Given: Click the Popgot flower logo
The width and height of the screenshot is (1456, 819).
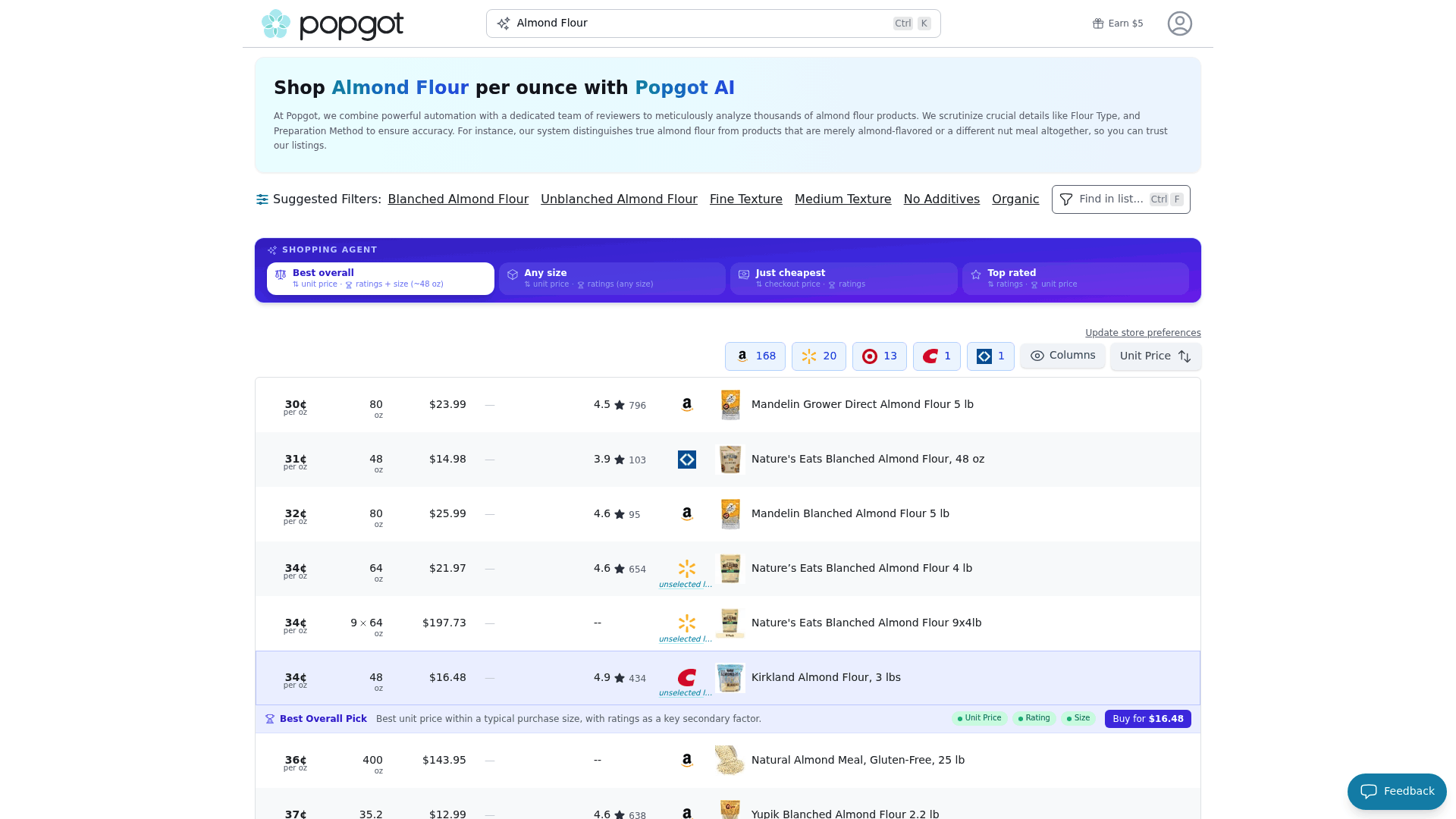Looking at the screenshot, I should pyautogui.click(x=276, y=24).
